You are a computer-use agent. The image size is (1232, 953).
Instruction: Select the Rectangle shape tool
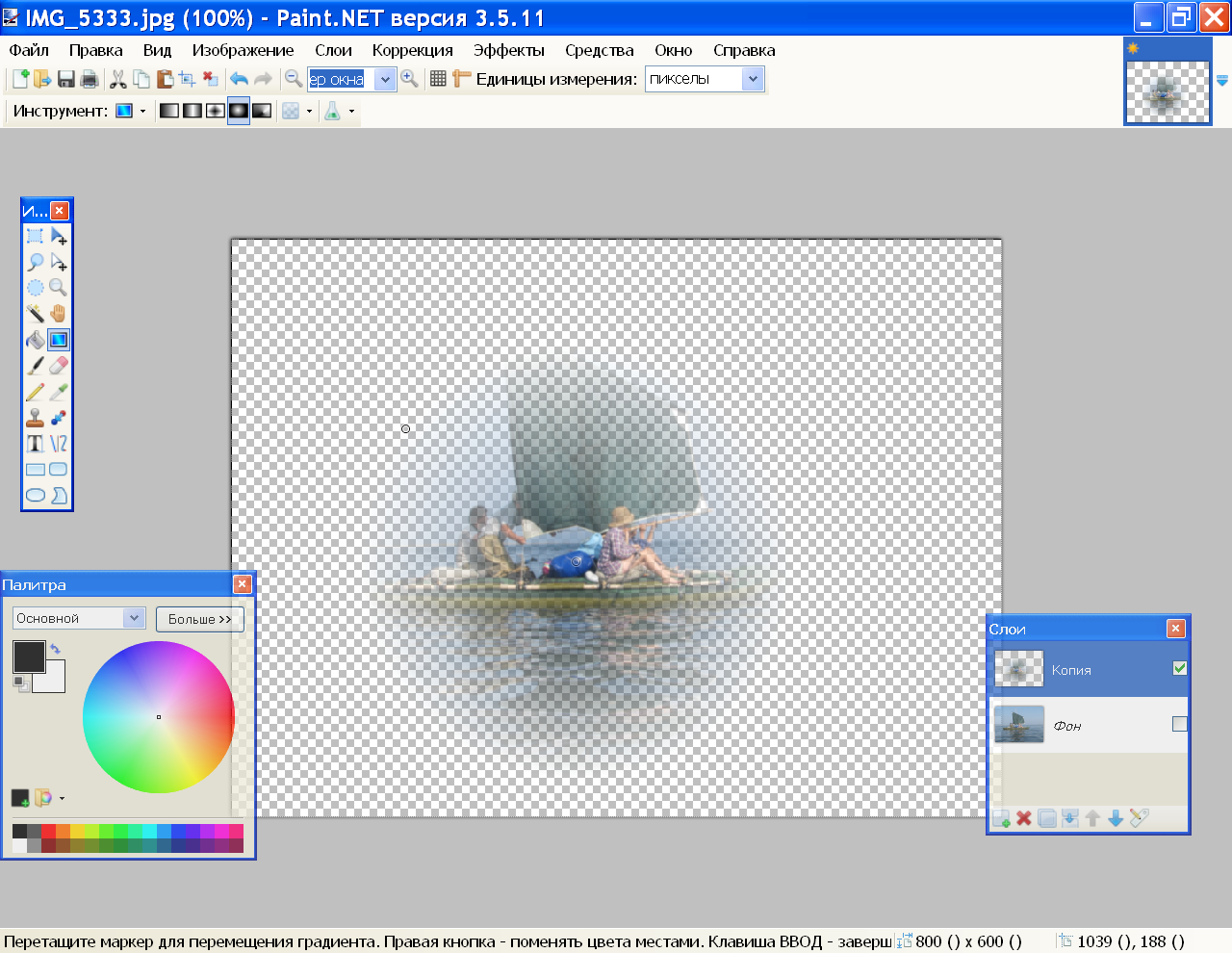[x=36, y=470]
